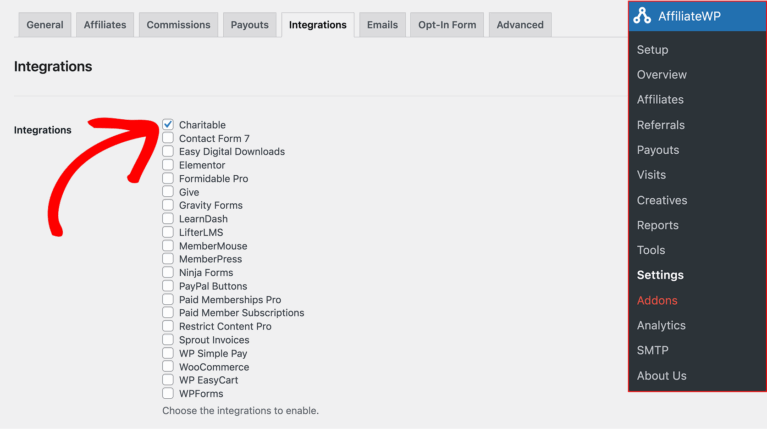The height and width of the screenshot is (429, 767).
Task: Switch to the General tab
Action: coord(44,25)
